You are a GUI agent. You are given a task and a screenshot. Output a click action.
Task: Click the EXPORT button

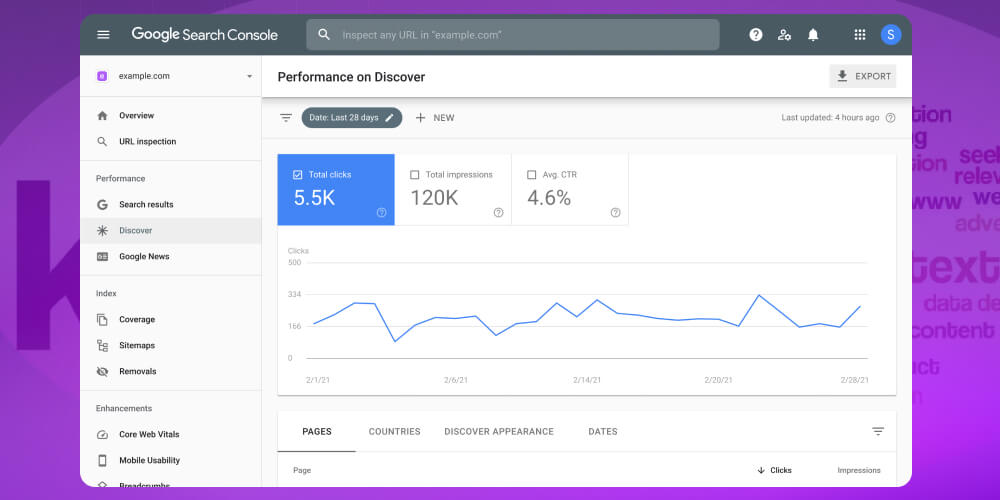[x=863, y=76]
